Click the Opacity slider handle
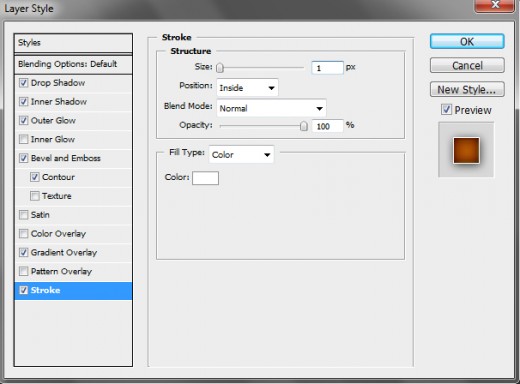This screenshot has height=384, width=520. [304, 126]
